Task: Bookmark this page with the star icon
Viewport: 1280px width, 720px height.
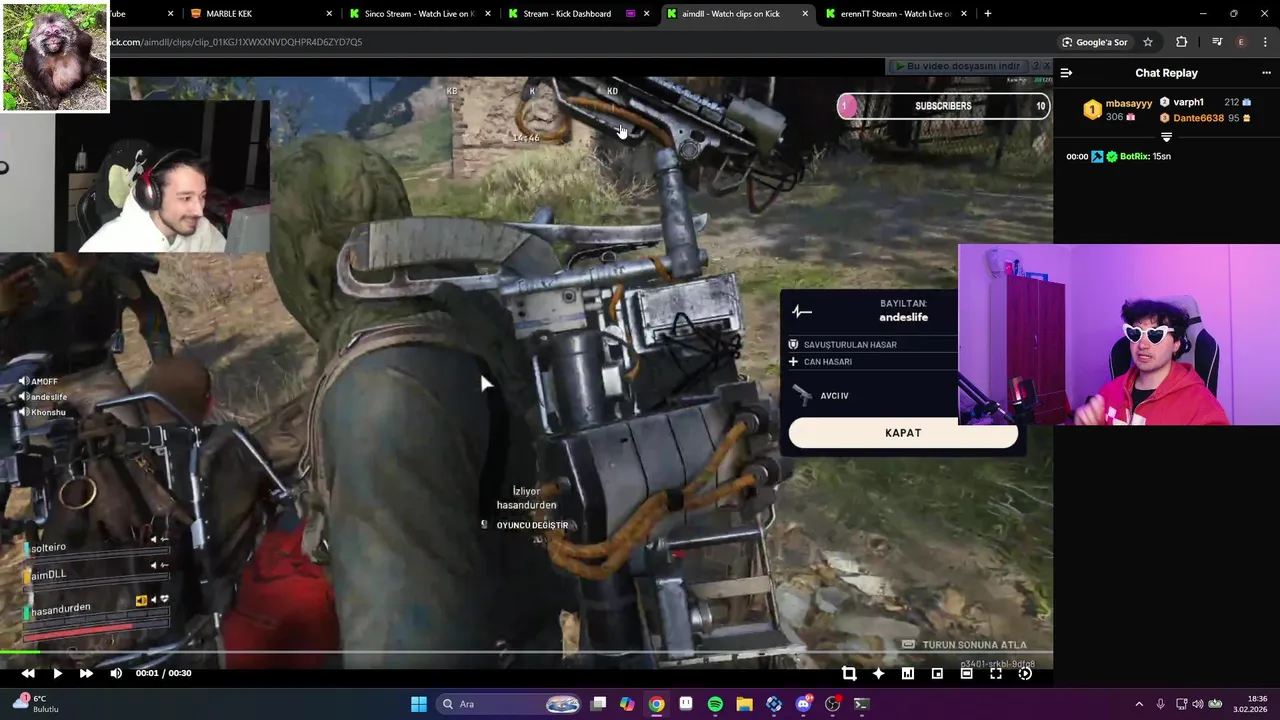Action: point(1148,42)
